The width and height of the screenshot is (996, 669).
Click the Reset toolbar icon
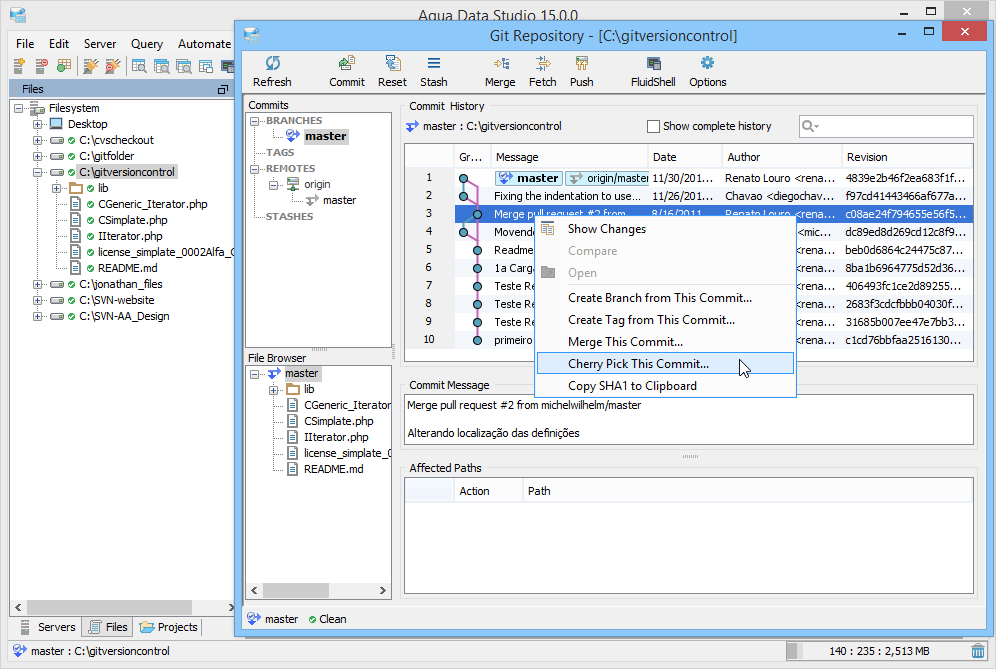pos(393,63)
